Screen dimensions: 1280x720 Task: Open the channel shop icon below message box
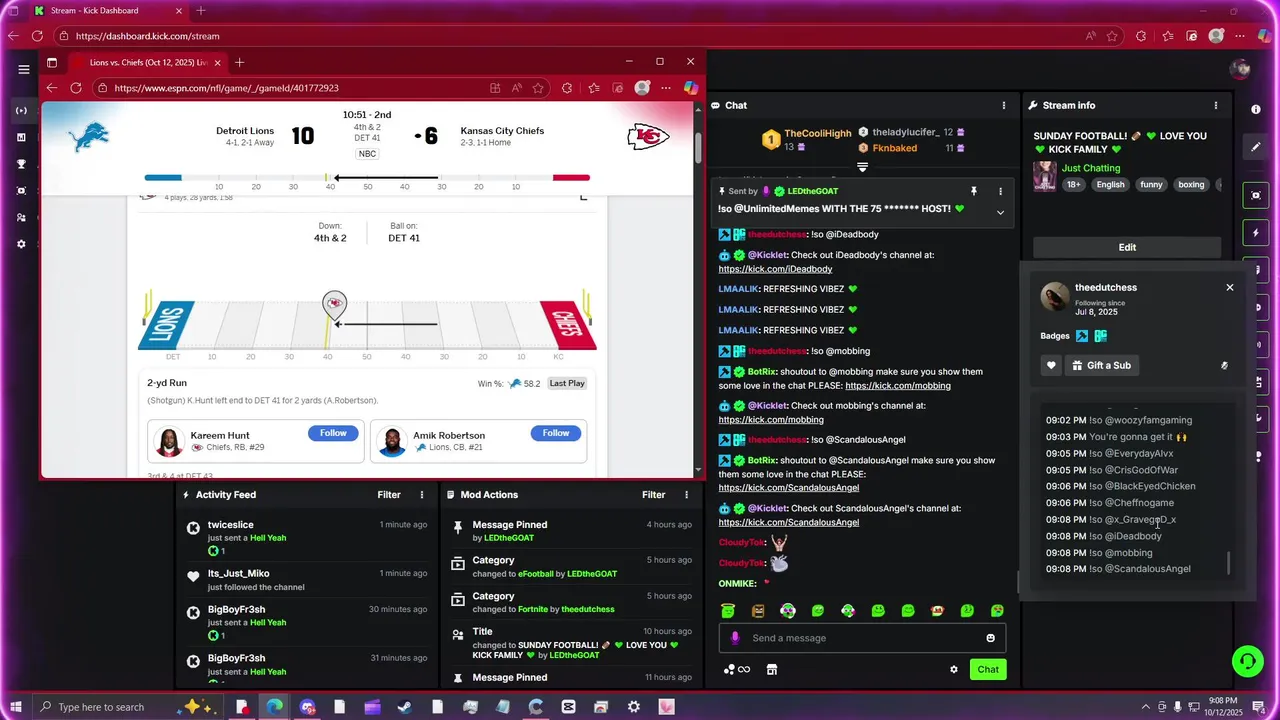772,669
